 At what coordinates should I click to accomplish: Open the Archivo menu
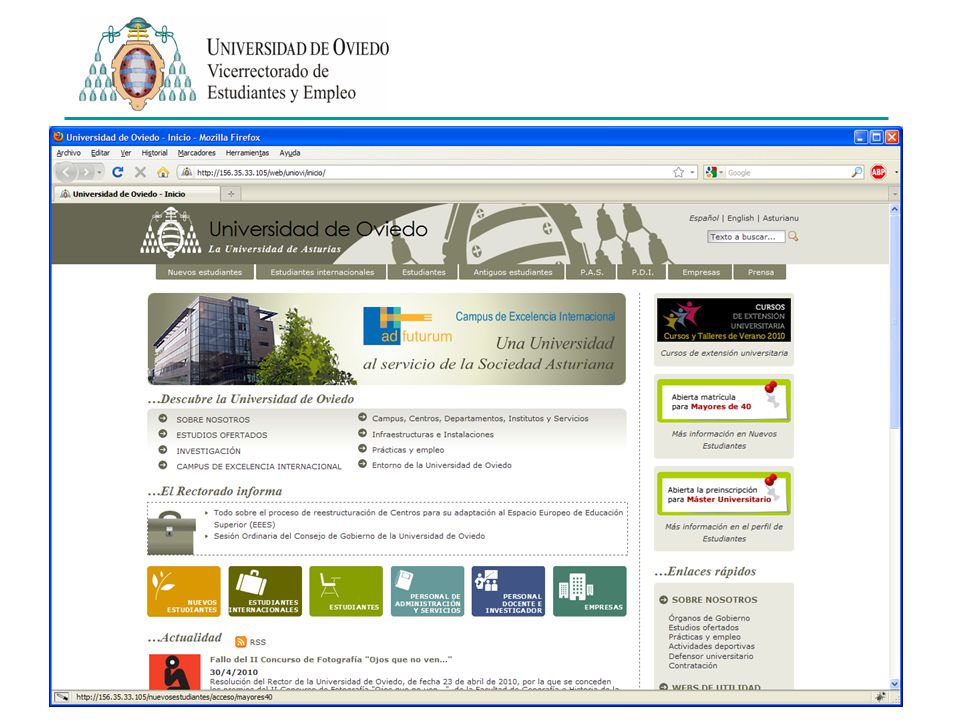pos(69,153)
